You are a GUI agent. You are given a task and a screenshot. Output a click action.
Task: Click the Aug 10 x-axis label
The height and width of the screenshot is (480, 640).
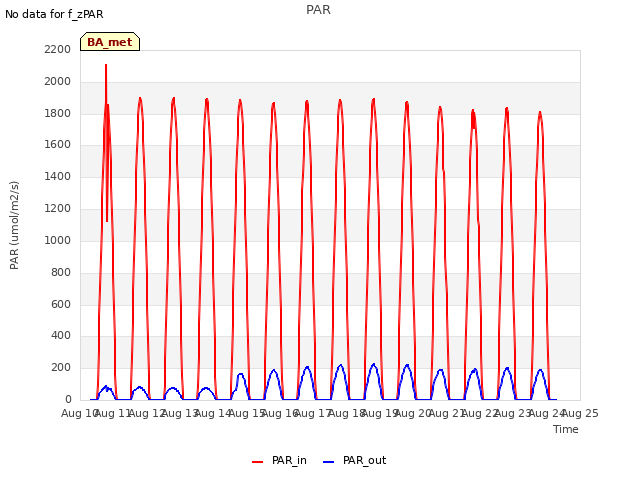click(x=79, y=413)
